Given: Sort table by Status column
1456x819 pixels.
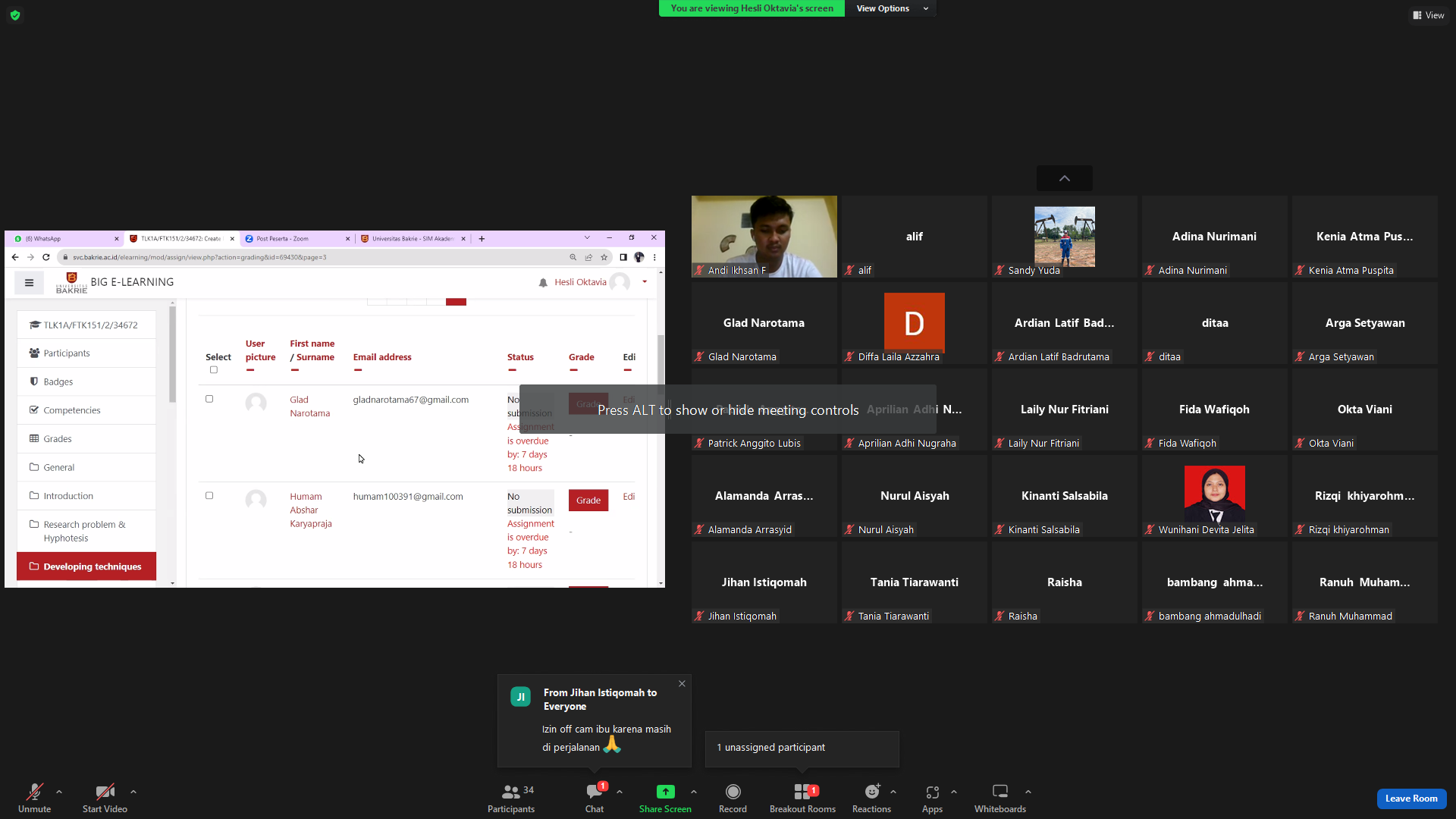Looking at the screenshot, I should coord(520,357).
